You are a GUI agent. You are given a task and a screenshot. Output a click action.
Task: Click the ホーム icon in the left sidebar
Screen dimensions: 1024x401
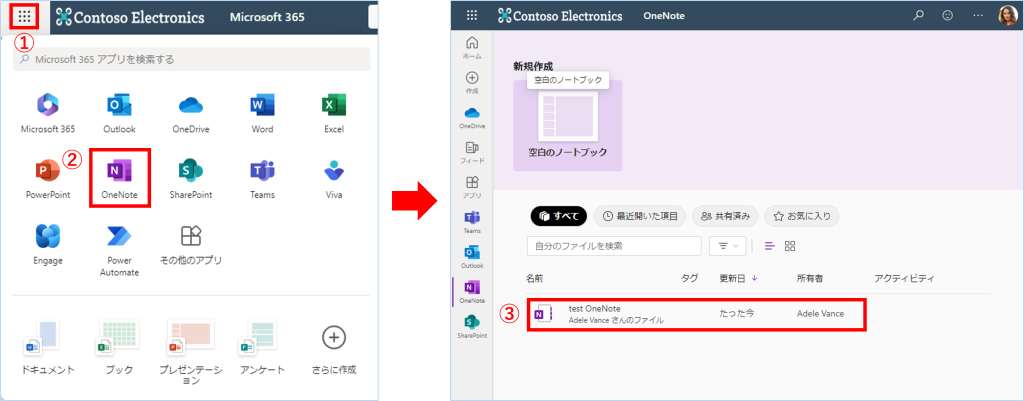coord(472,46)
